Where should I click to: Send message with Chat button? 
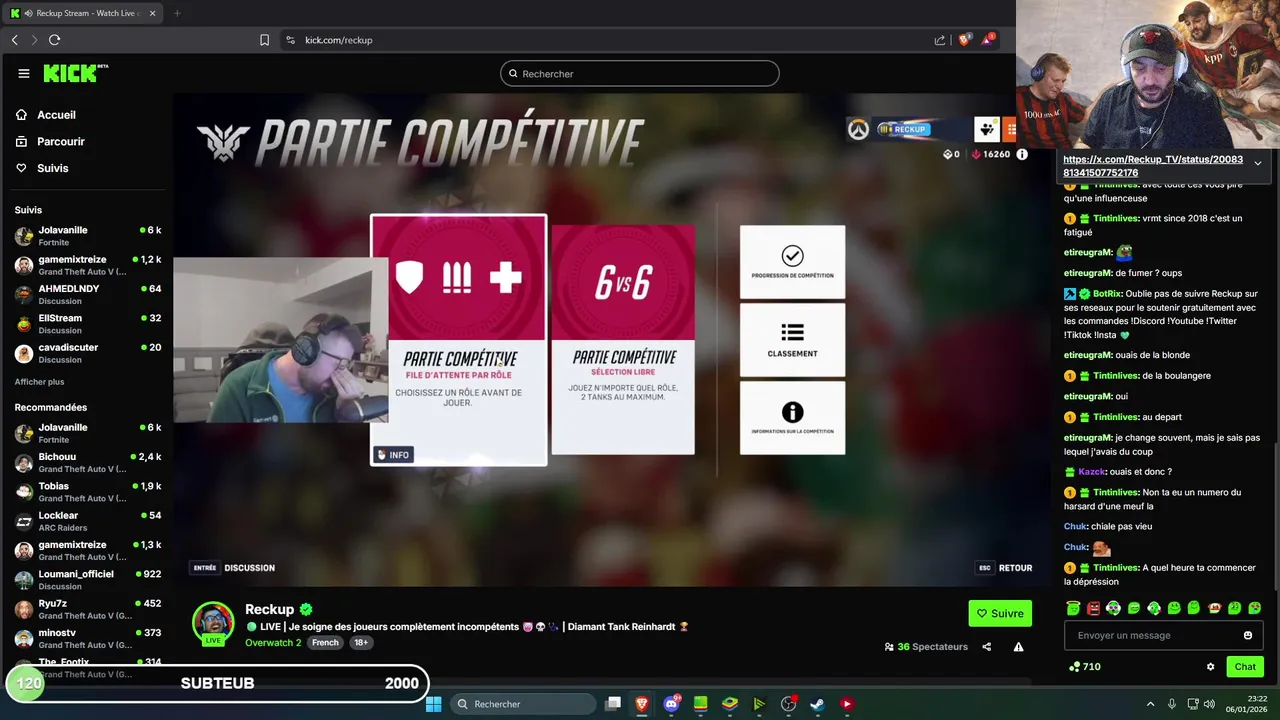(1245, 667)
